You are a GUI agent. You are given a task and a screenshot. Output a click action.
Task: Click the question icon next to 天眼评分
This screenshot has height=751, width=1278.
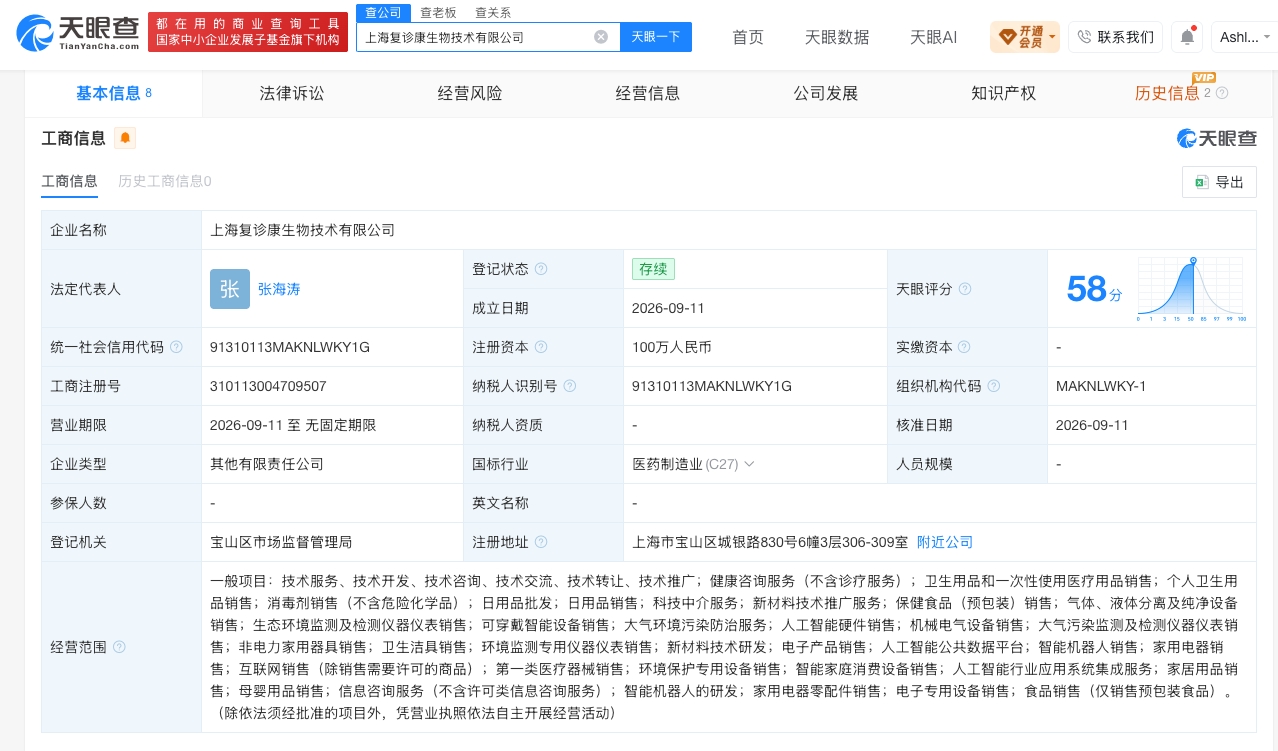click(x=965, y=289)
